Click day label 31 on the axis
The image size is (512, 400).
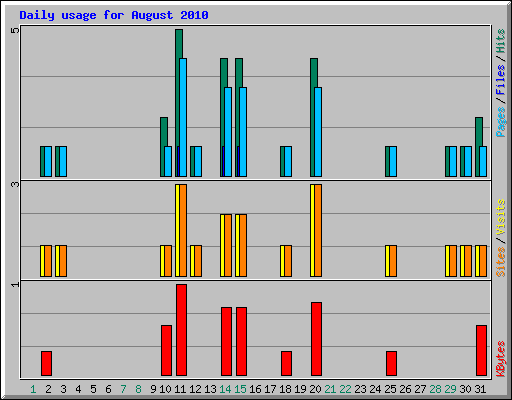click(480, 389)
